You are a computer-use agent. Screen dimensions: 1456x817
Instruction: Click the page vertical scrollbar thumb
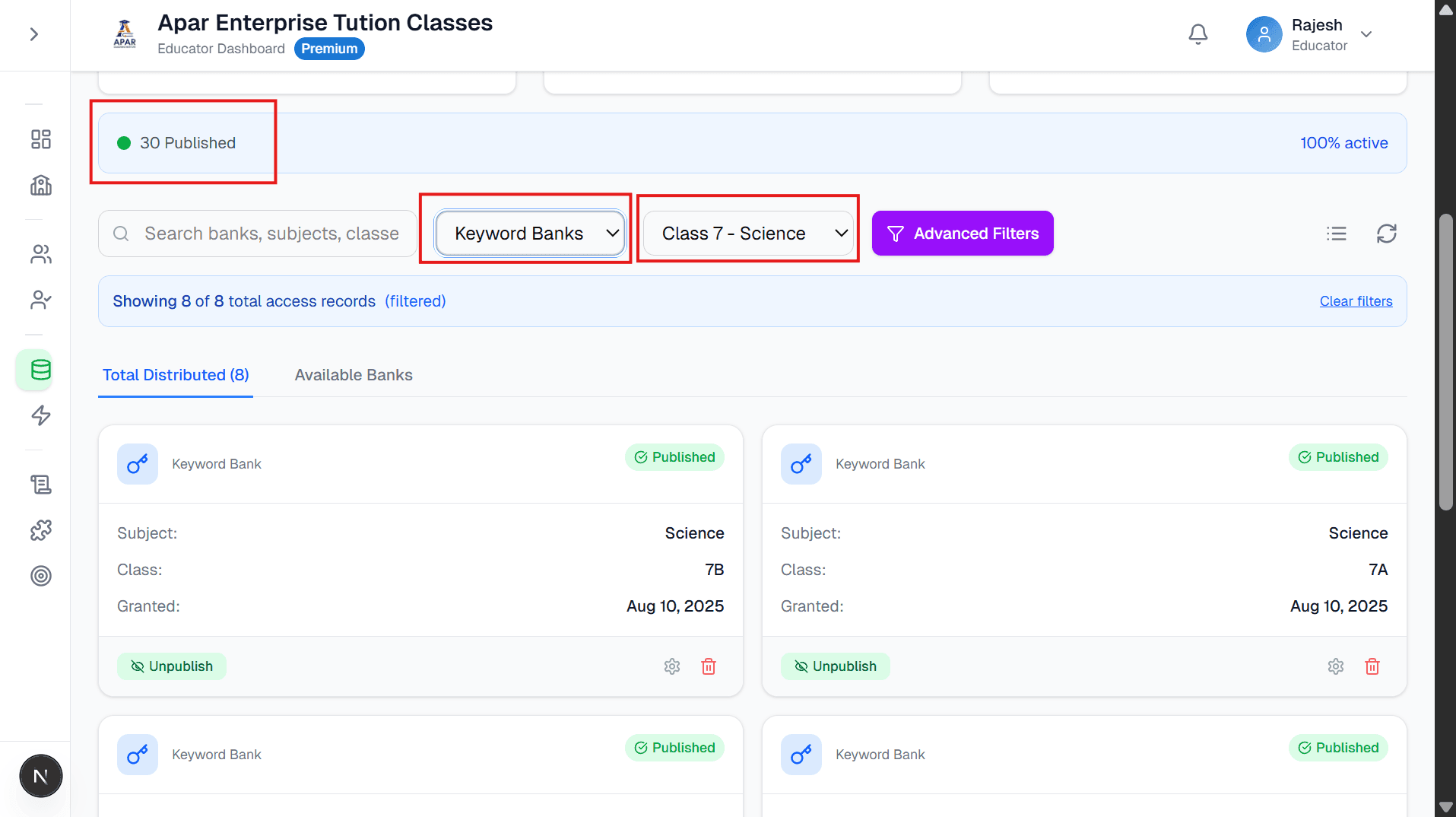point(1445,362)
